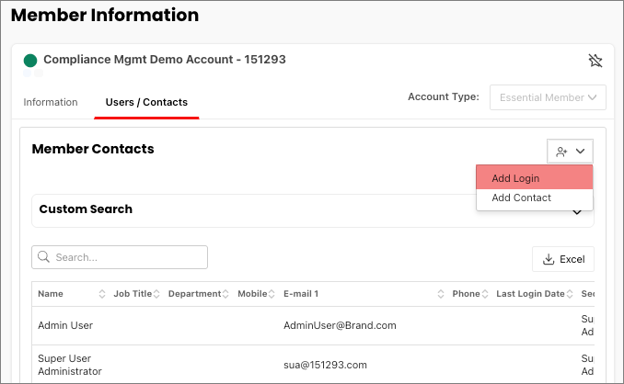Click the E-mail 1 column header

click(x=301, y=294)
